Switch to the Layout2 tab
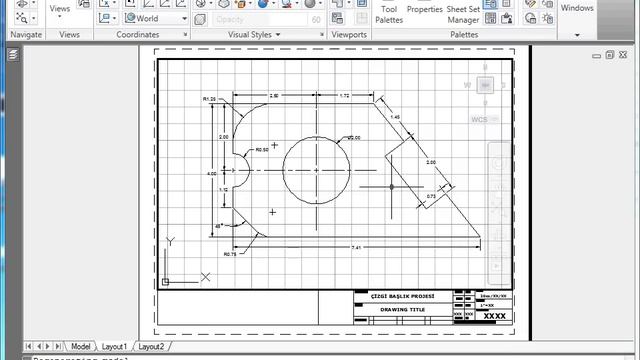 click(x=151, y=347)
